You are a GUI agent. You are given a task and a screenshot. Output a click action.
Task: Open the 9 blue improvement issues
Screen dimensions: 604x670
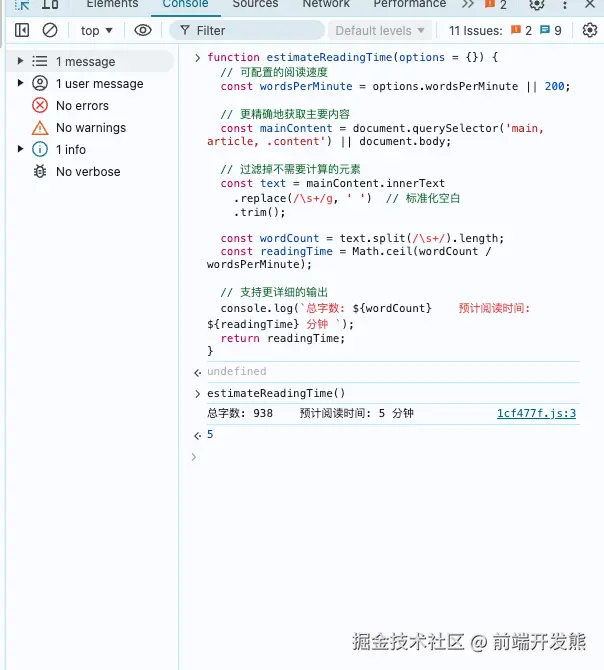click(x=551, y=30)
